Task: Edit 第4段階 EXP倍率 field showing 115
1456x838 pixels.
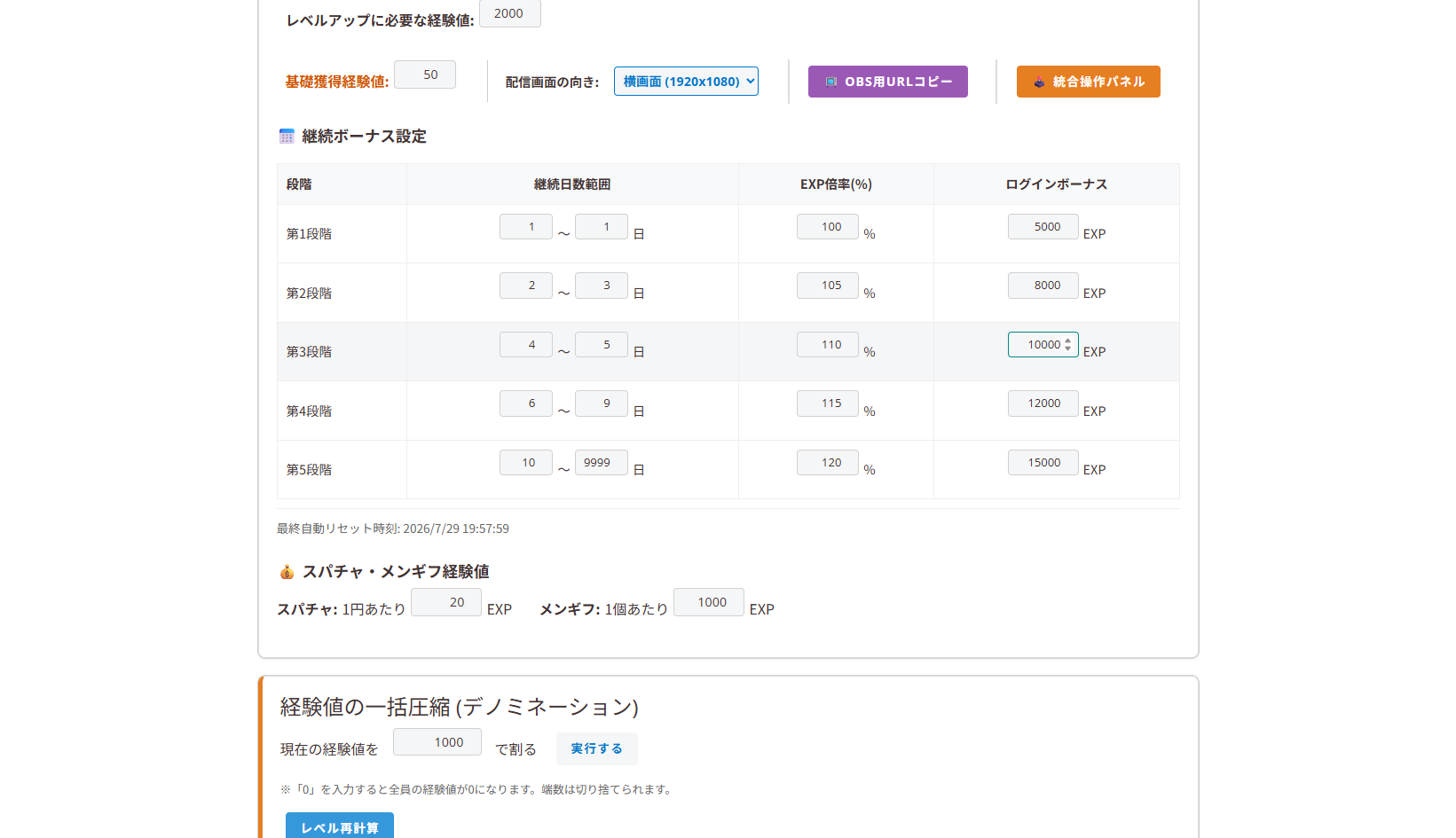Action: pos(828,403)
